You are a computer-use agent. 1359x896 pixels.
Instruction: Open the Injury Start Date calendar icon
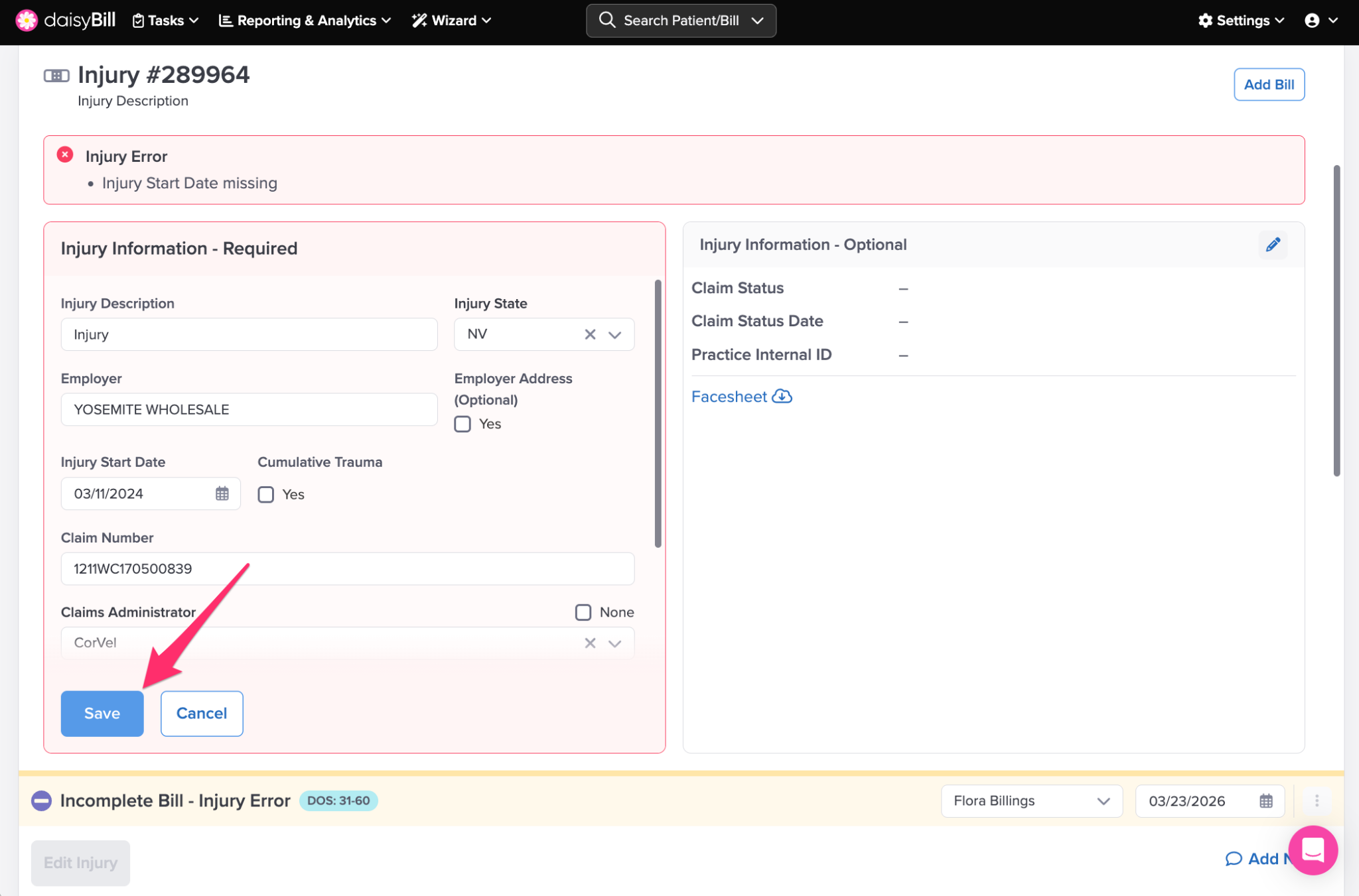coord(222,493)
